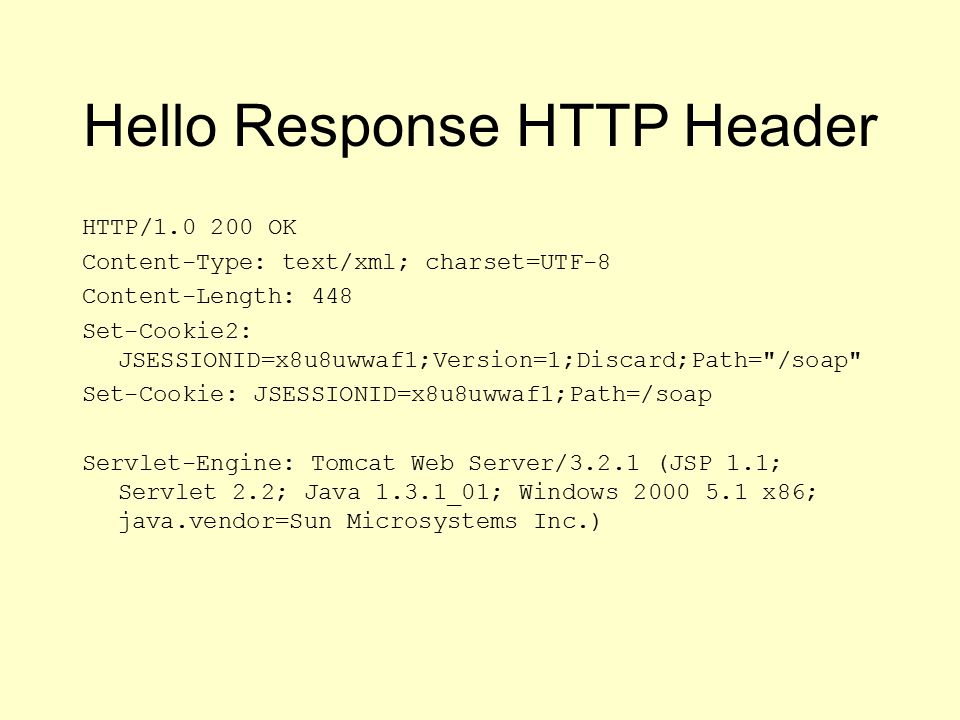
Task: Click the Windows 2000 5.1 x86; text
Action: [668, 492]
